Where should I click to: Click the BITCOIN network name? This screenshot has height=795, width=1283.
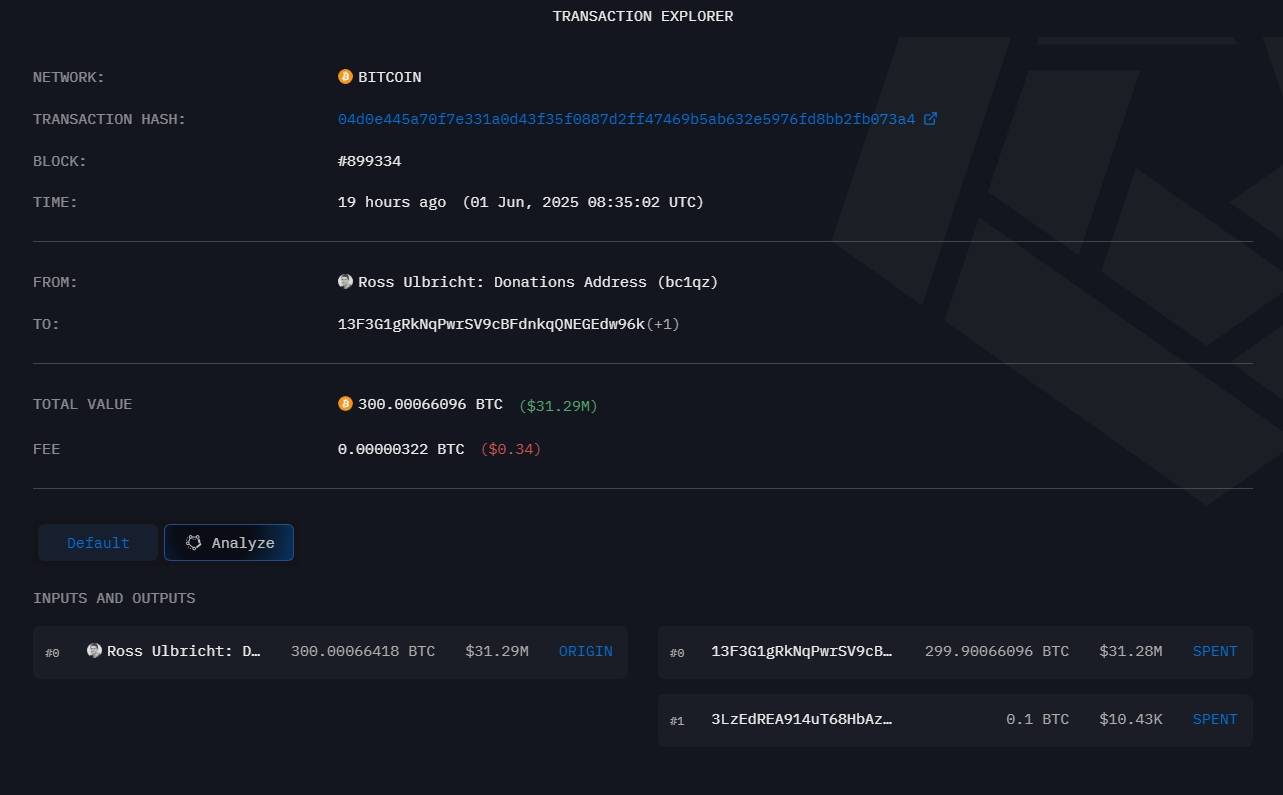pos(390,77)
